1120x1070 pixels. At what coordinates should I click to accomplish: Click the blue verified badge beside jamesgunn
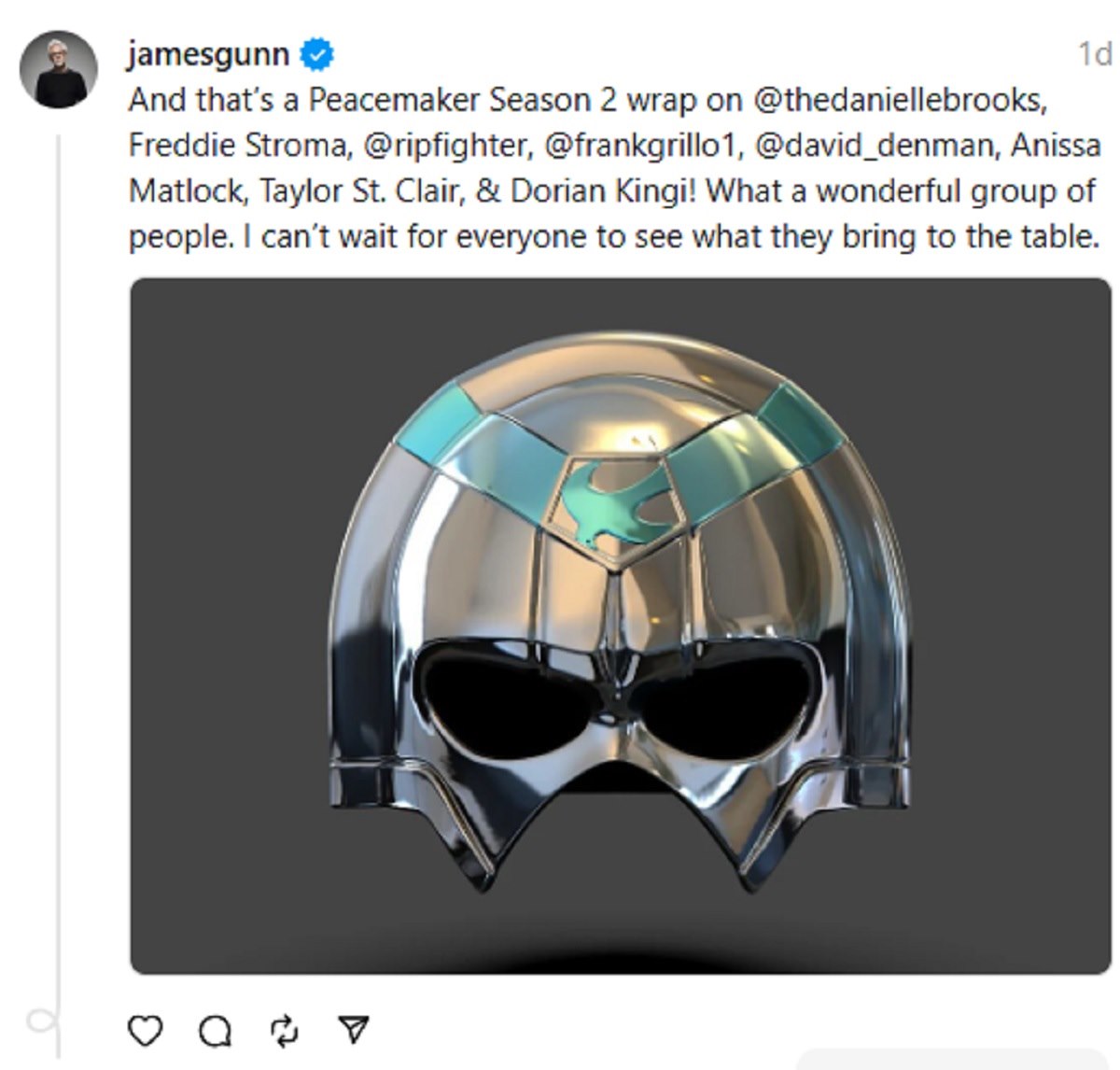317,55
